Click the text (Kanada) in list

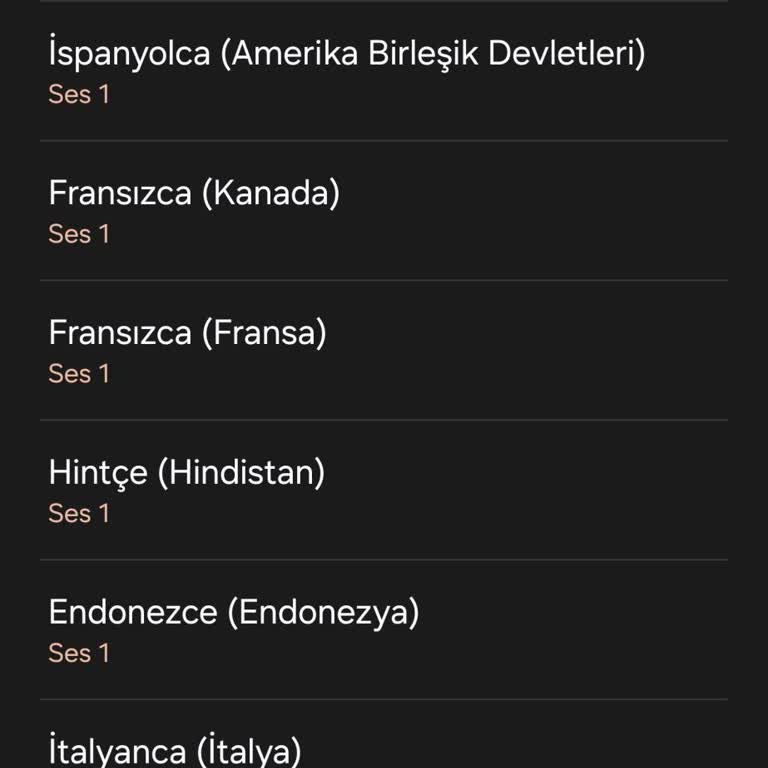point(271,193)
